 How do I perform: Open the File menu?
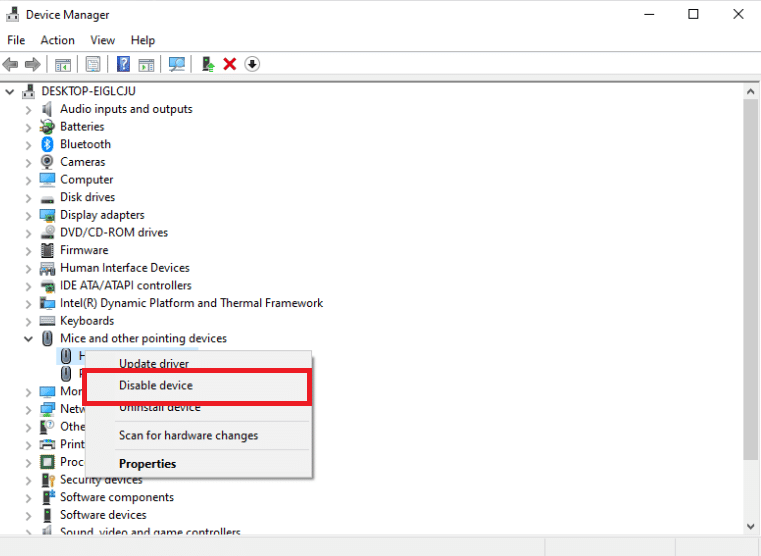click(x=16, y=40)
